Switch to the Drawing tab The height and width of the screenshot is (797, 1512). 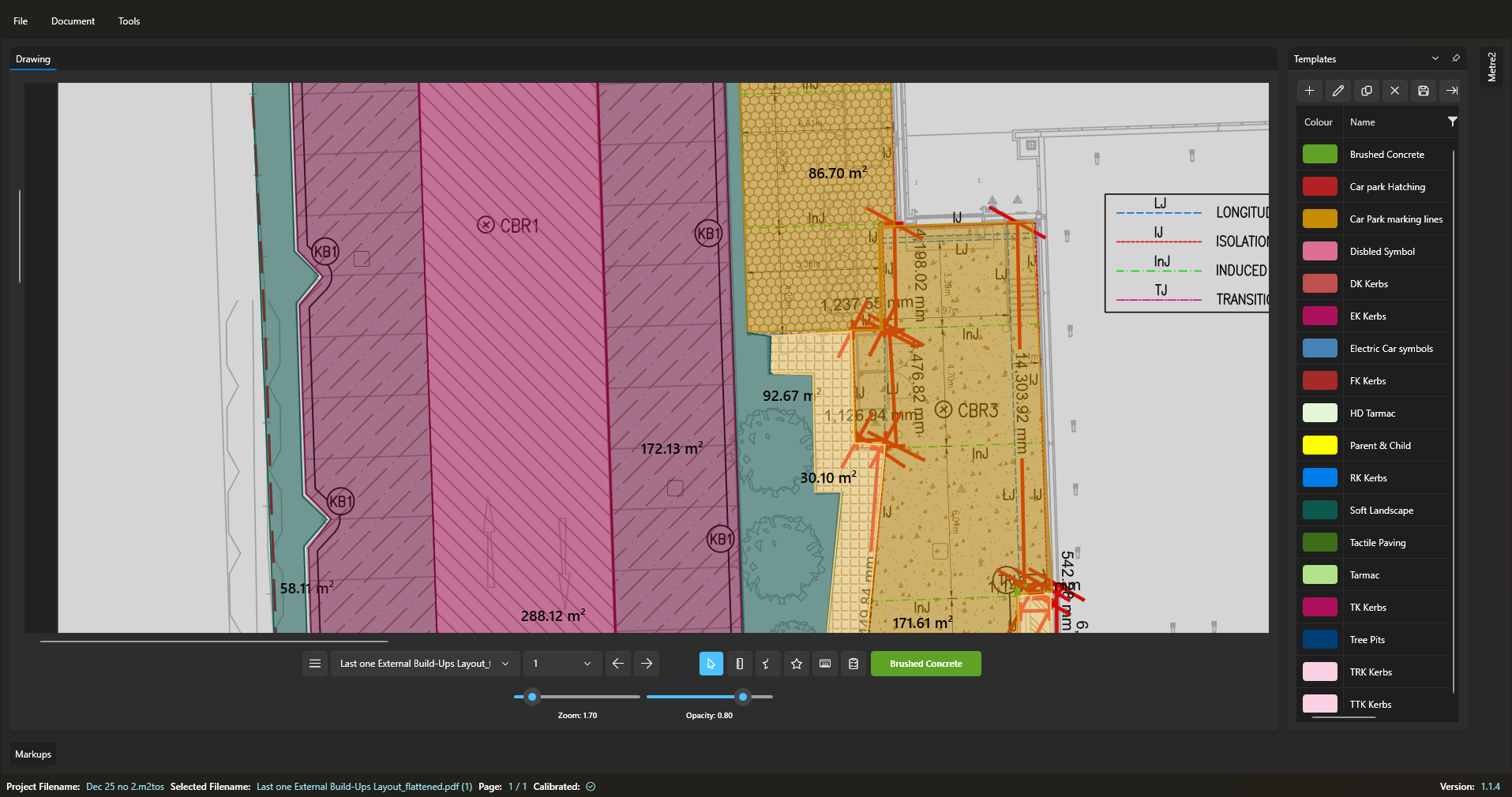(32, 58)
